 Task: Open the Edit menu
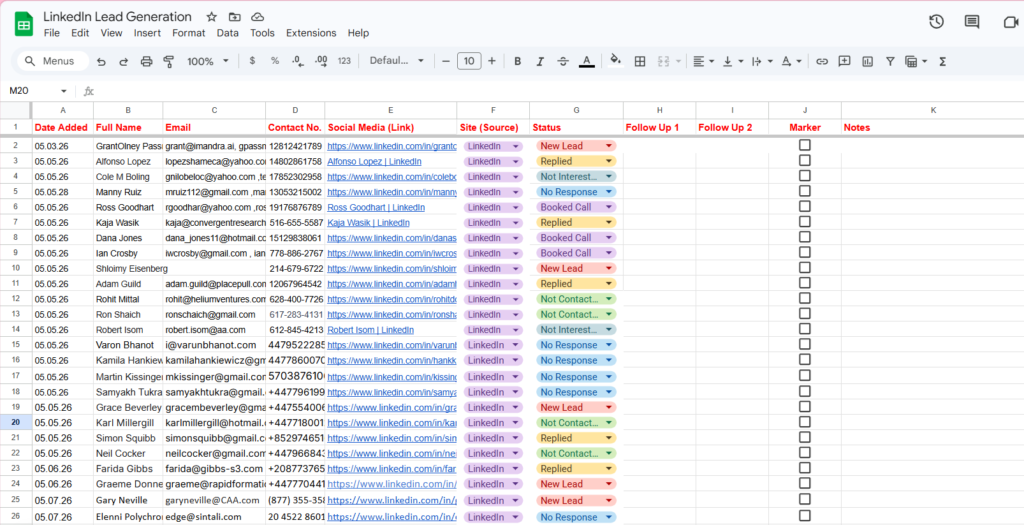pos(80,33)
